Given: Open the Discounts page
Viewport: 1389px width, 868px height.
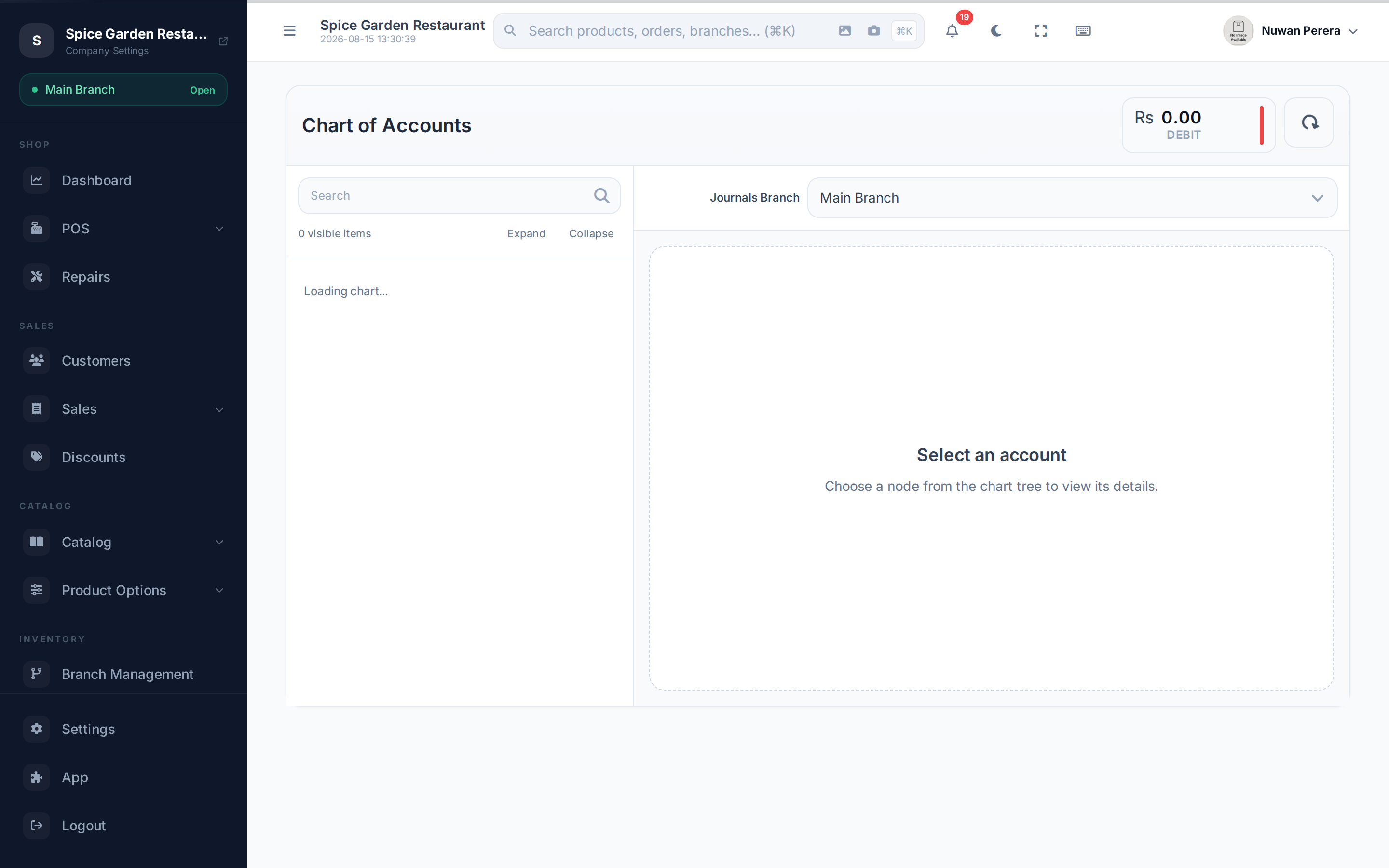Looking at the screenshot, I should pos(123,457).
